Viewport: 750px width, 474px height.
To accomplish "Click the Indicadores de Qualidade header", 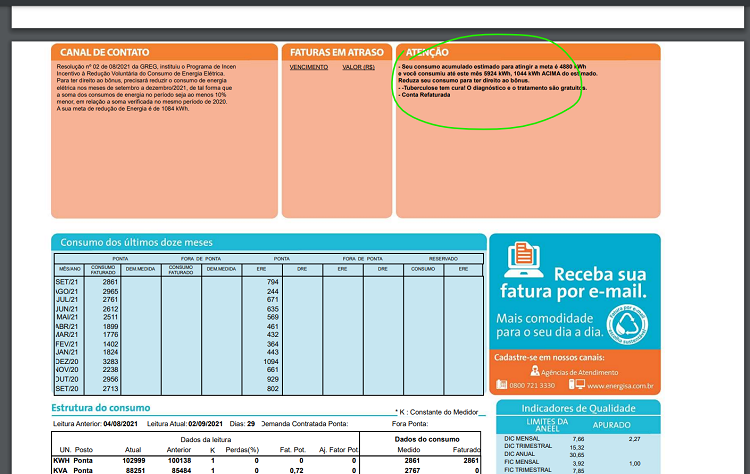I will [574, 408].
